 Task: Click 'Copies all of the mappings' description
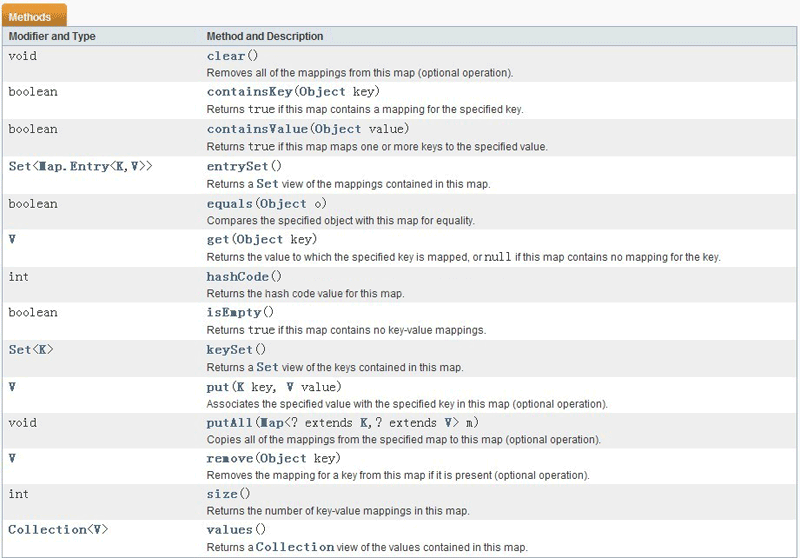(404, 440)
